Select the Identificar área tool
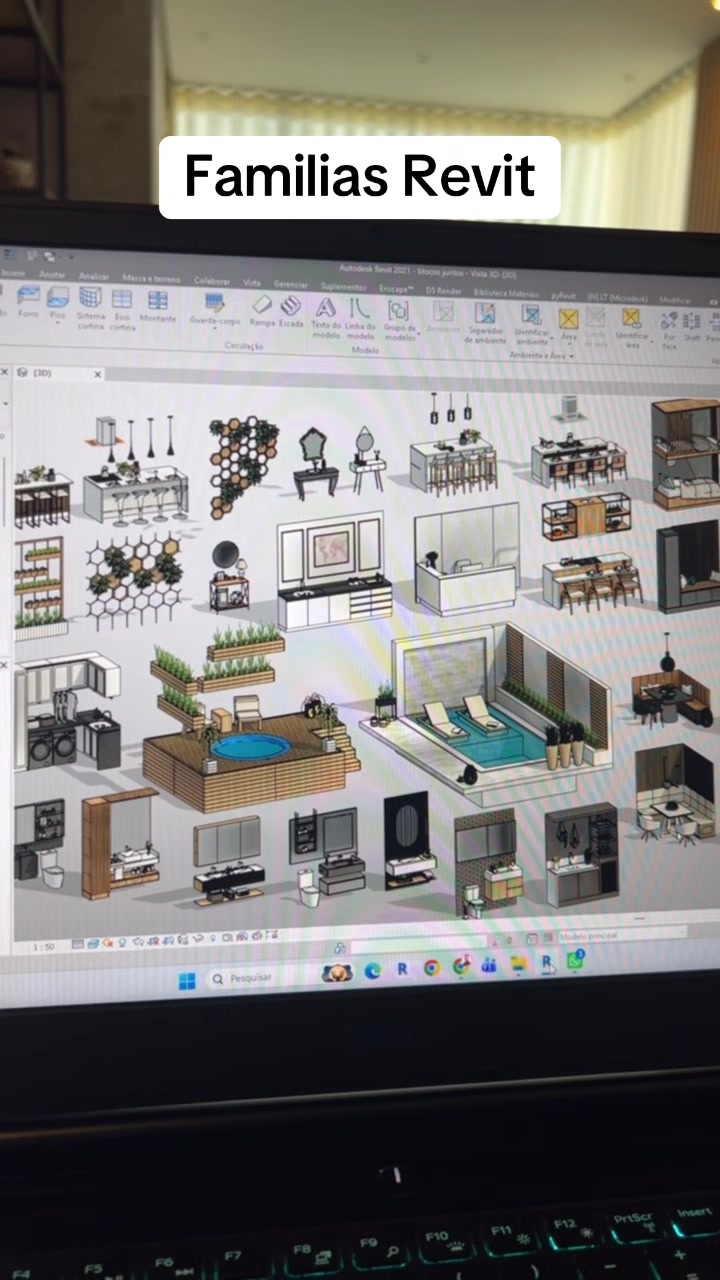 632,327
